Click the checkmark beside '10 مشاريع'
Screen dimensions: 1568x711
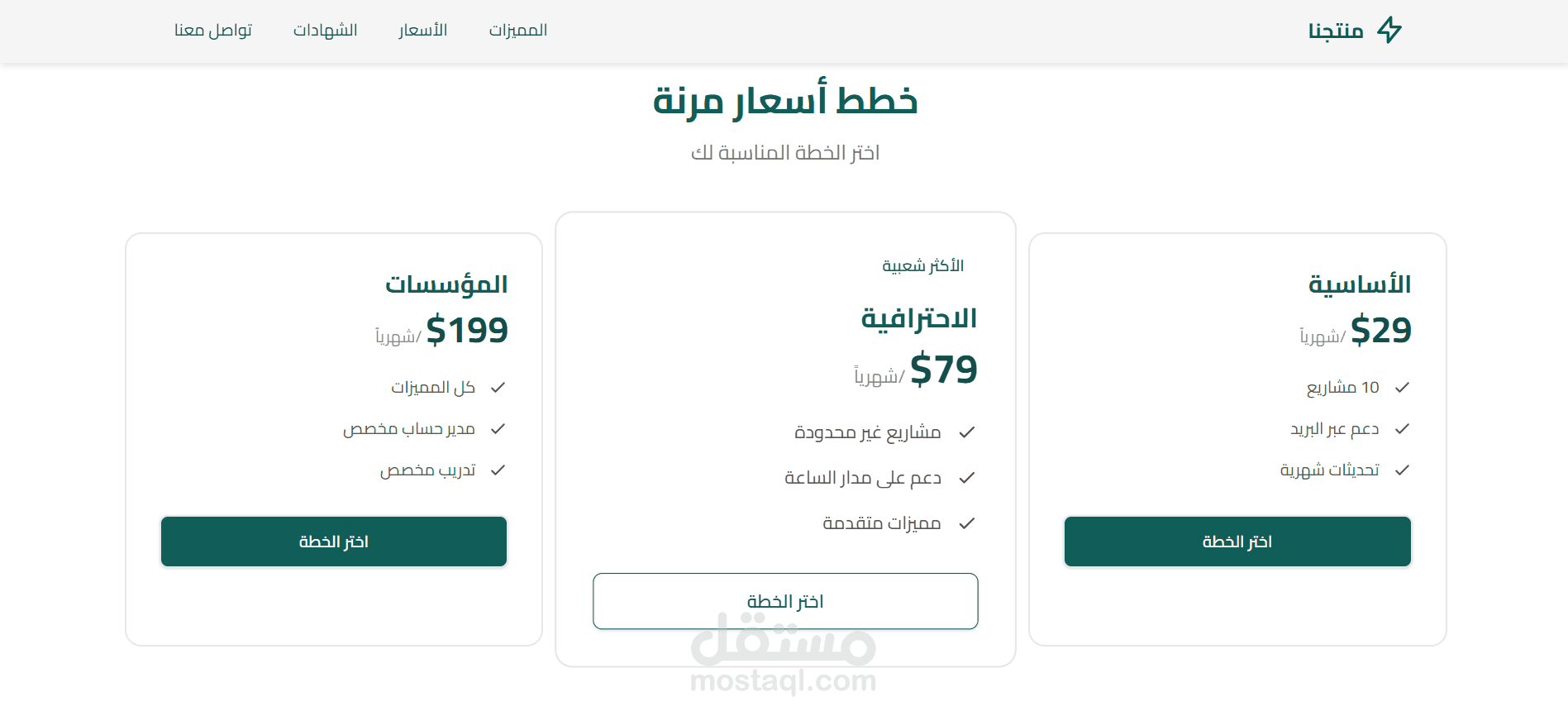(x=1402, y=387)
